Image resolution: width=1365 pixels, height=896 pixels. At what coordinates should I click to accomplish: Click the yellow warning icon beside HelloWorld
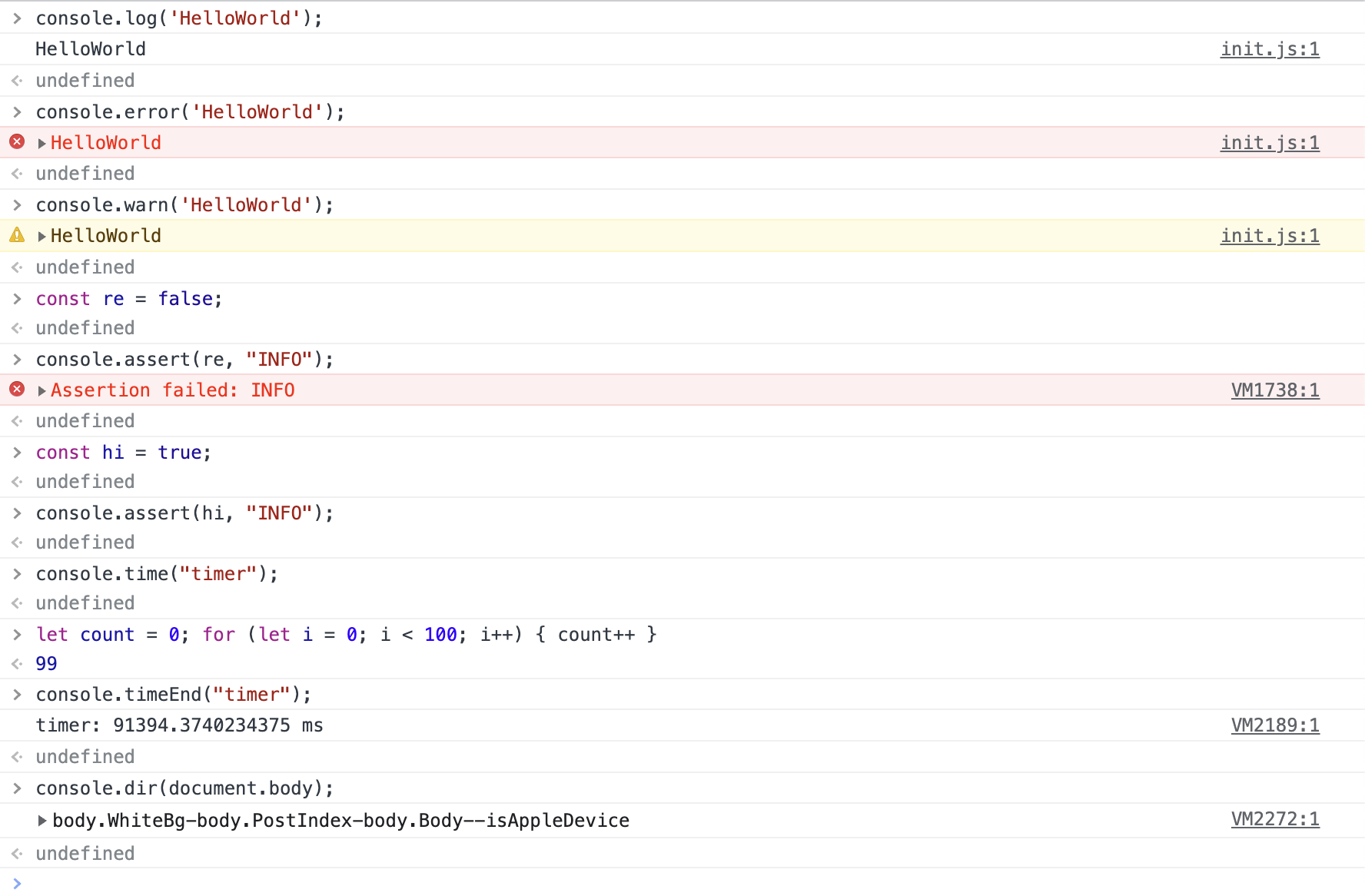pos(17,235)
